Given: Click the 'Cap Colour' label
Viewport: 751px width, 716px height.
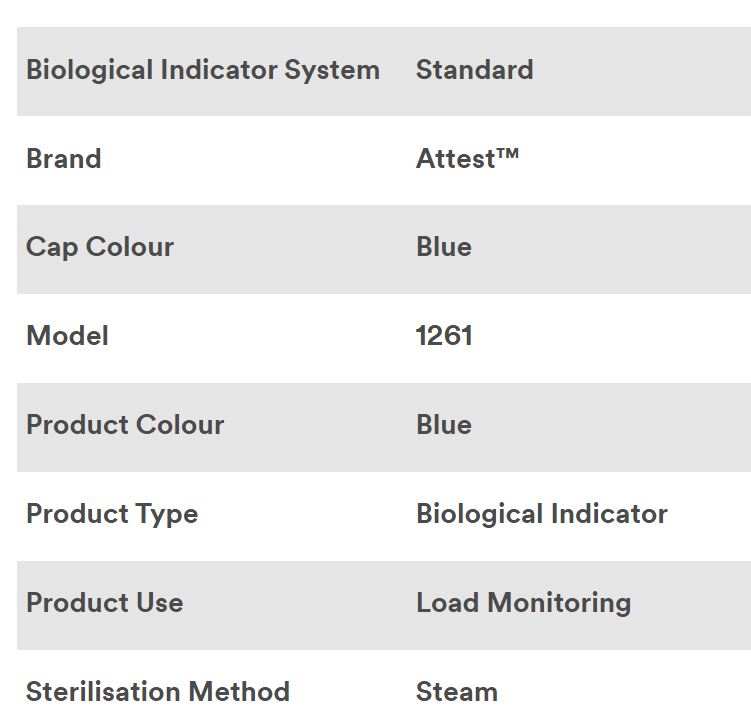Looking at the screenshot, I should pyautogui.click(x=100, y=247).
